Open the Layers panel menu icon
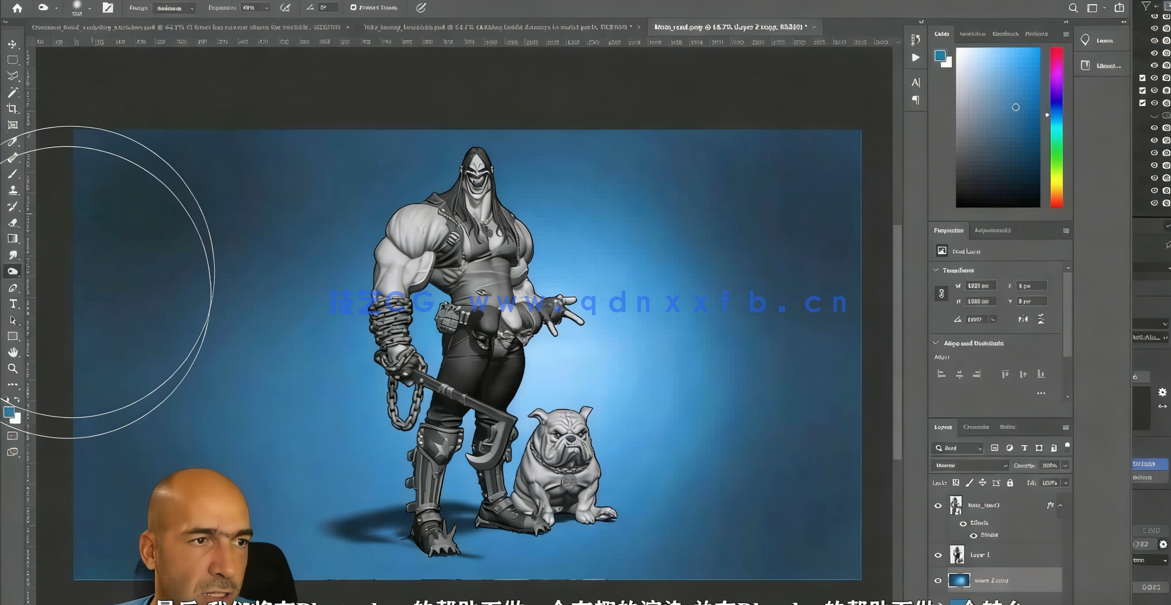 (1064, 426)
